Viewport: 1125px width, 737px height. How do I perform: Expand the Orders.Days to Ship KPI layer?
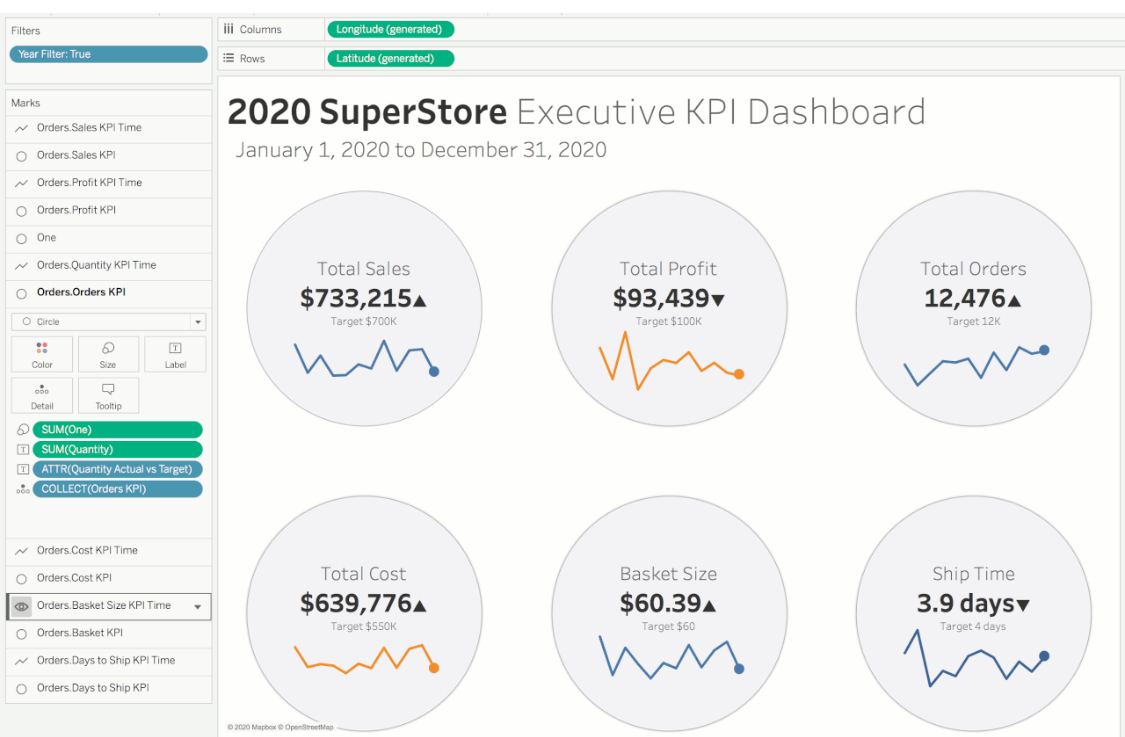pos(108,688)
